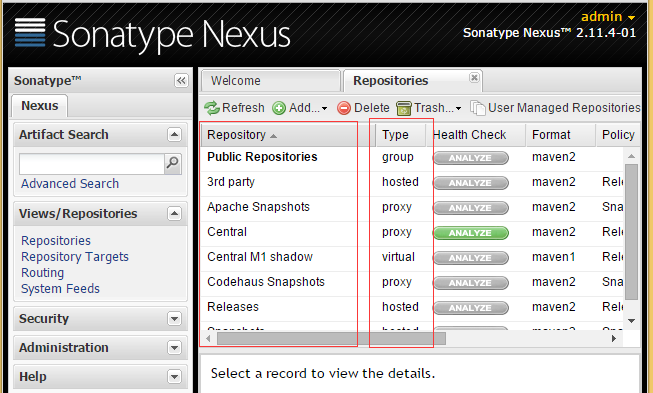The height and width of the screenshot is (393, 653).
Task: Open the Advanced Search link
Action: pyautogui.click(x=70, y=184)
